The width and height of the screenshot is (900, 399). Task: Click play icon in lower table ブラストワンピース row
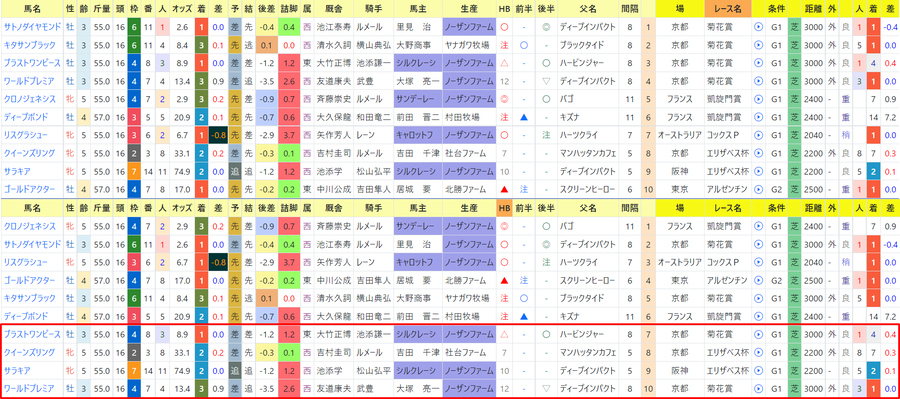click(758, 334)
